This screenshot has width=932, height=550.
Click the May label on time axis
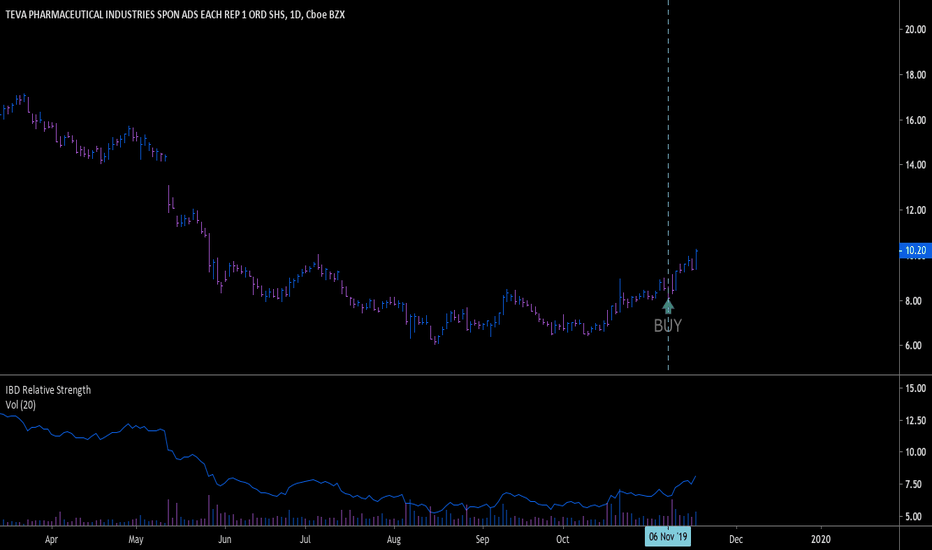click(x=136, y=539)
